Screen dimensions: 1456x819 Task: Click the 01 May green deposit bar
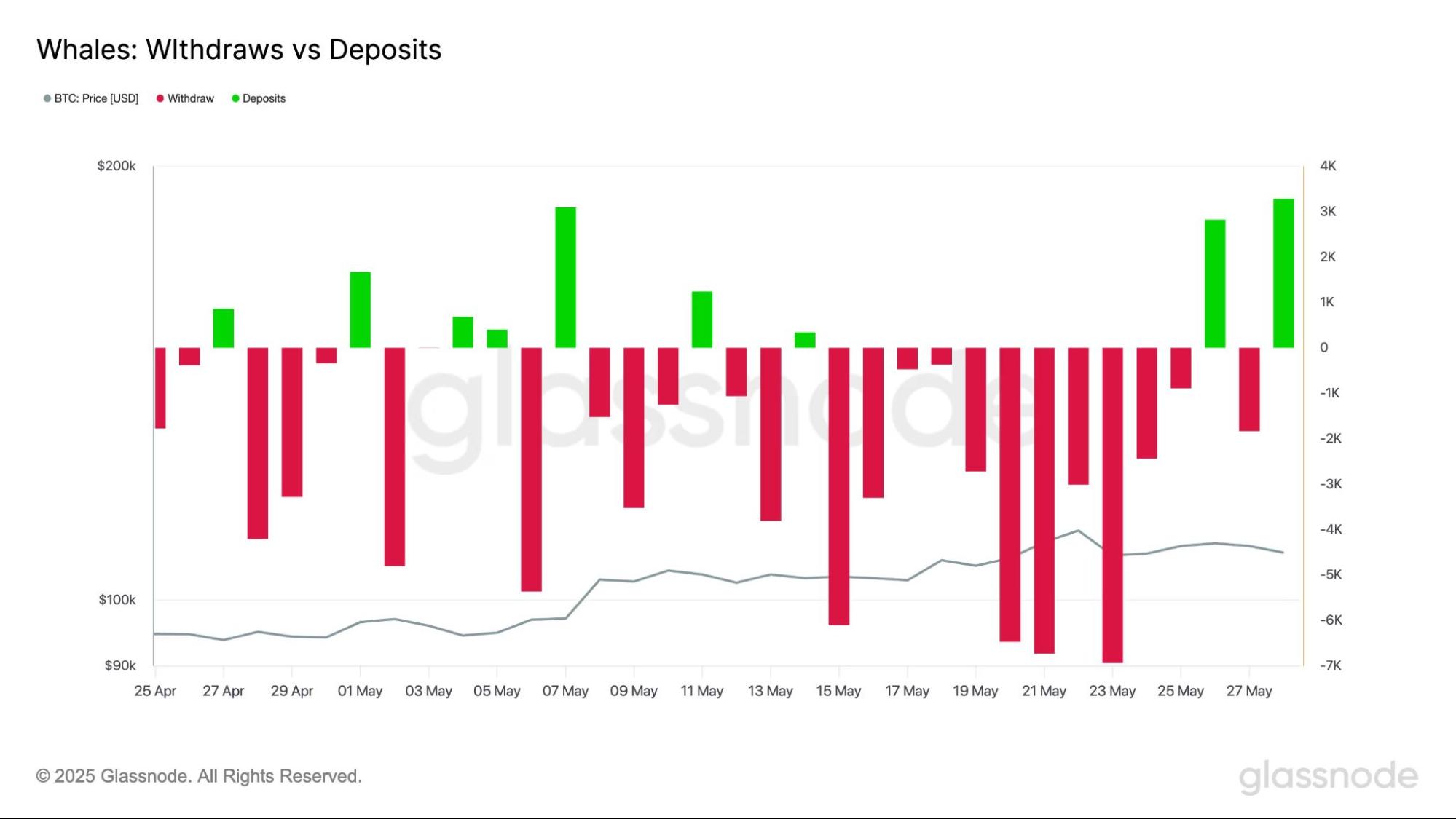(360, 309)
